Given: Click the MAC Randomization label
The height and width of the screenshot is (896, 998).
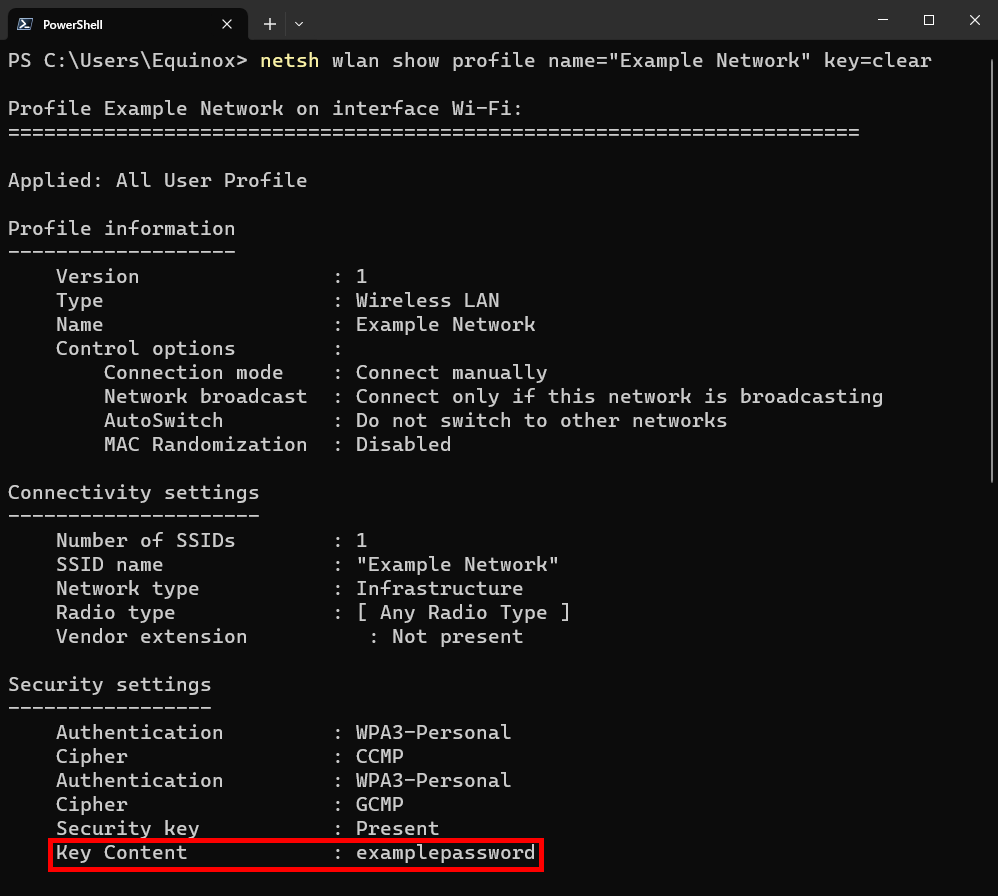Looking at the screenshot, I should pyautogui.click(x=205, y=445).
